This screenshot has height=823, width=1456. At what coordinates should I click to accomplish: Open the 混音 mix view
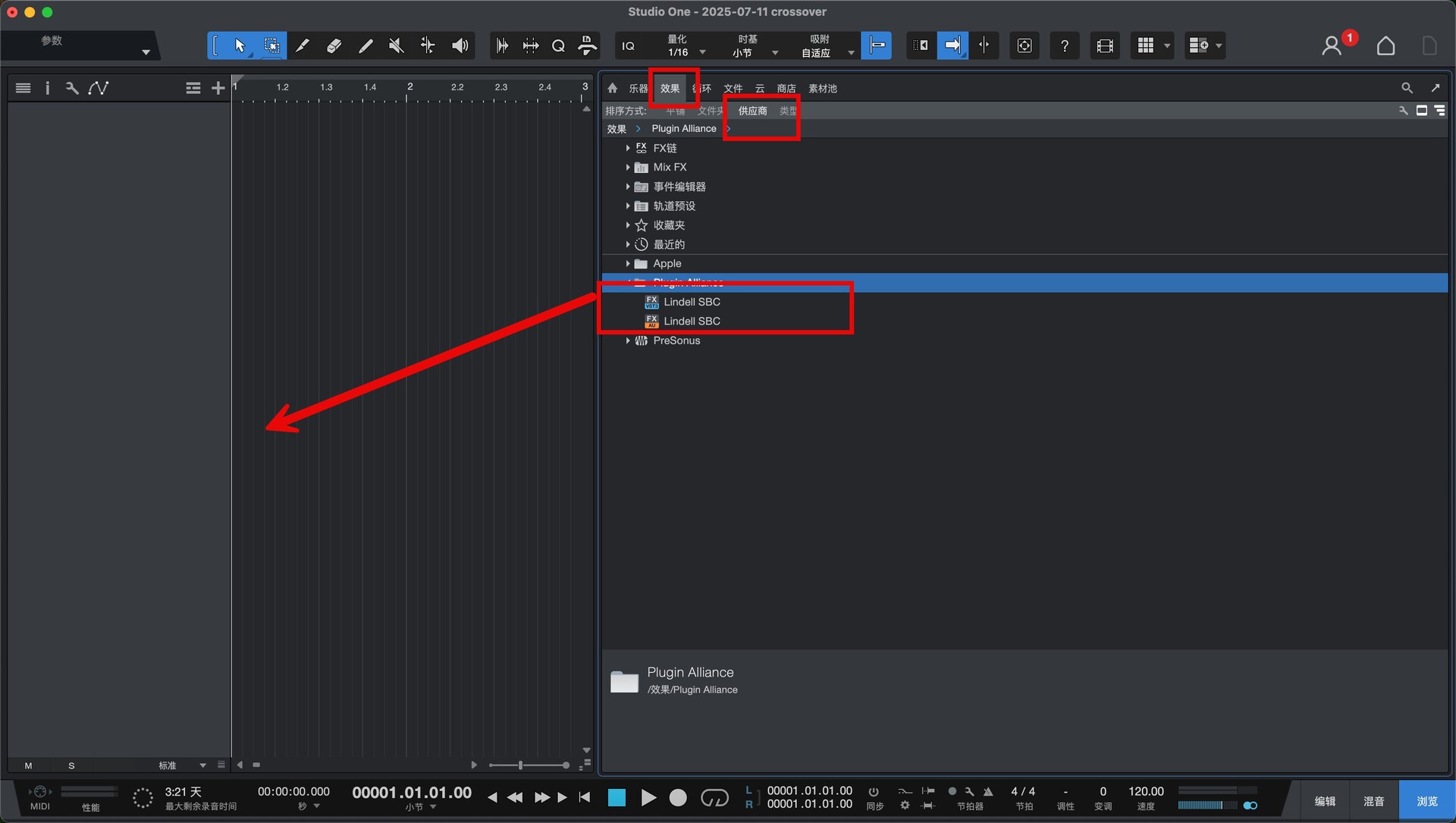pyautogui.click(x=1374, y=802)
